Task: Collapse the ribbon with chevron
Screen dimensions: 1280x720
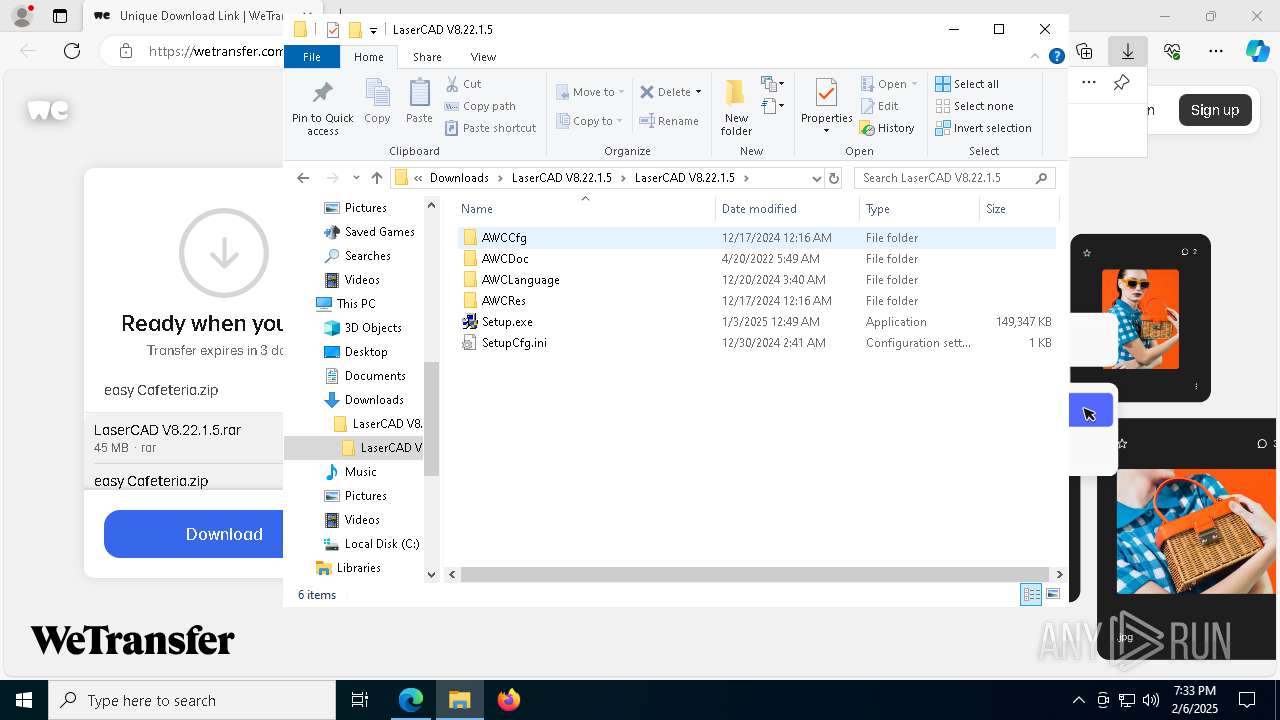Action: 1035,57
